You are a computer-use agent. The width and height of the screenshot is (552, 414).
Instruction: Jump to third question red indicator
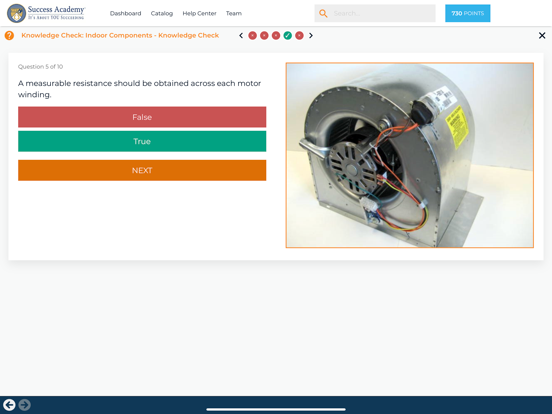276,36
